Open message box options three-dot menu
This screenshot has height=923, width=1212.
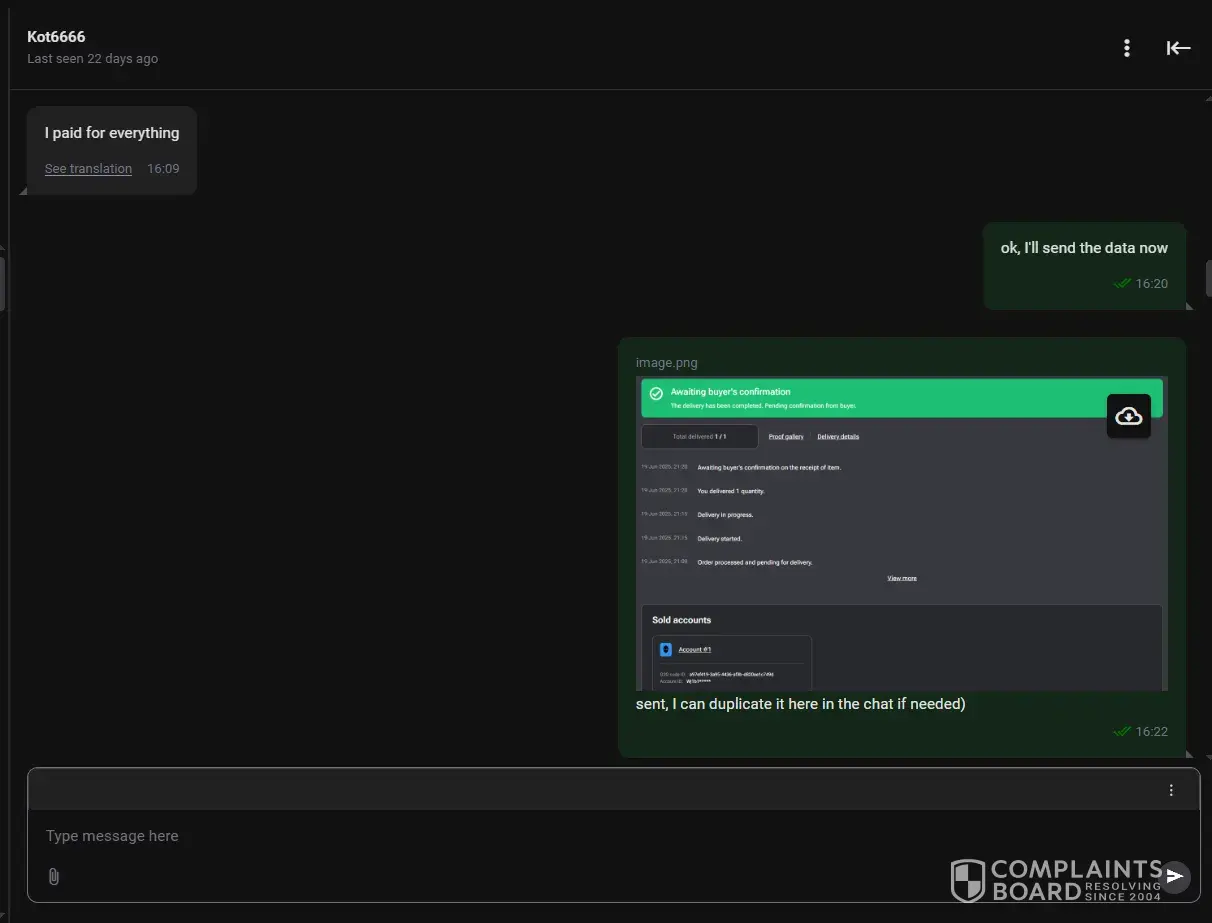point(1171,790)
